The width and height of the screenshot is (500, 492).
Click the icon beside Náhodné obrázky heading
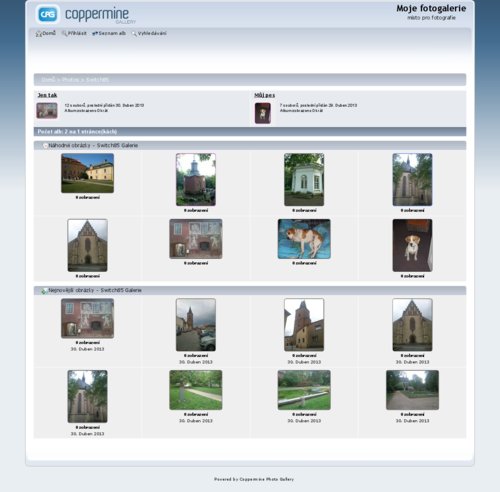point(45,146)
